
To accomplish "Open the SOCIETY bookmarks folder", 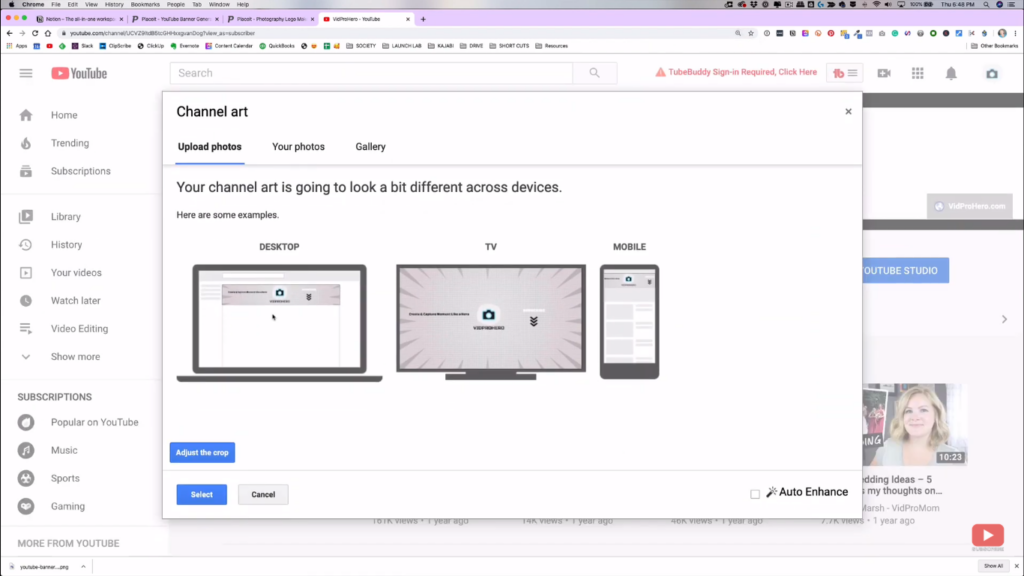I will [x=361, y=46].
